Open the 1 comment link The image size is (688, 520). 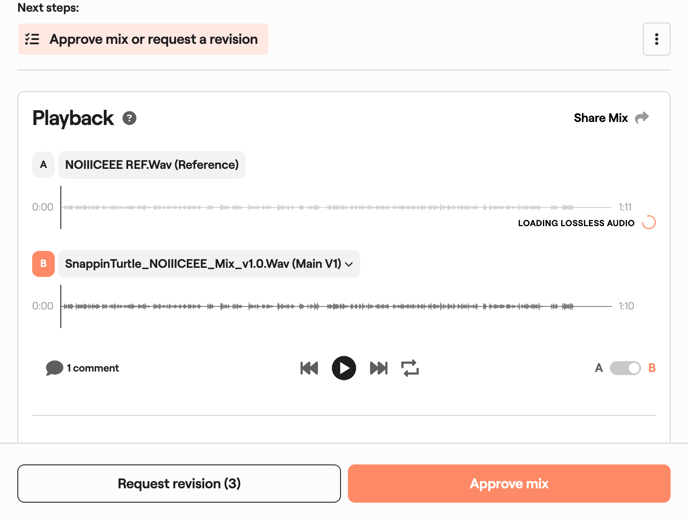coord(93,368)
